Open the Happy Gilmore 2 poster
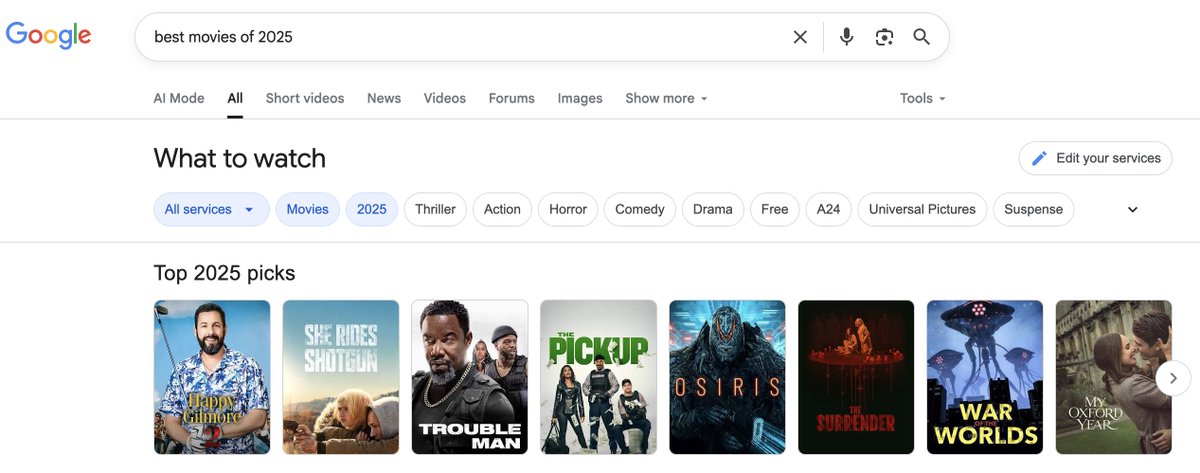This screenshot has height=473, width=1200. (x=212, y=377)
